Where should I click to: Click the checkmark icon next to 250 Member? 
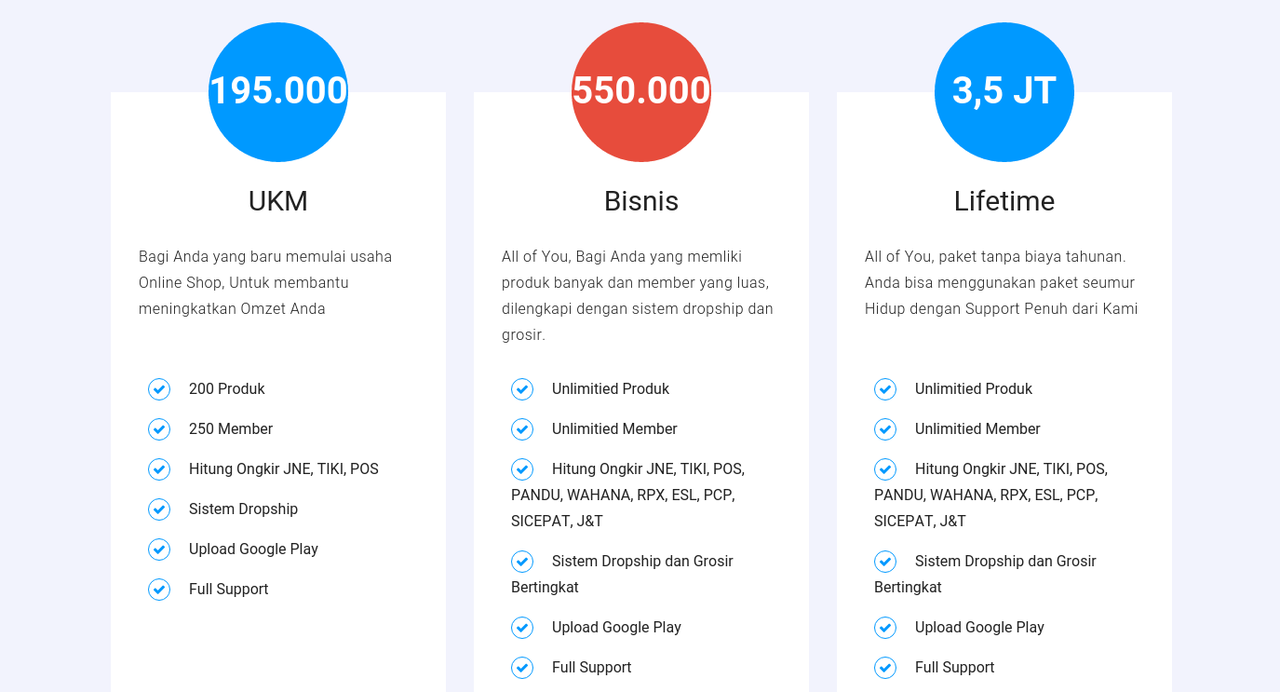[x=159, y=429]
